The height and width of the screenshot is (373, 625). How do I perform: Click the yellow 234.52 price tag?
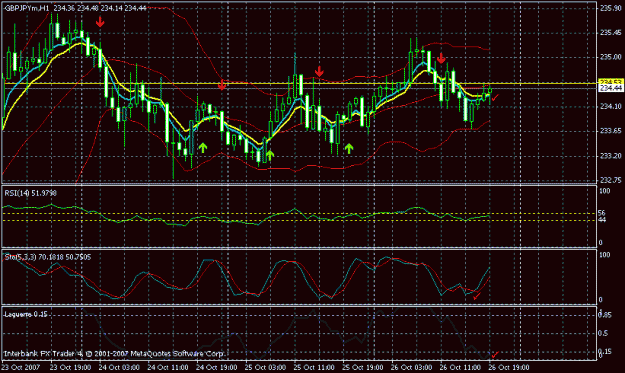point(611,82)
